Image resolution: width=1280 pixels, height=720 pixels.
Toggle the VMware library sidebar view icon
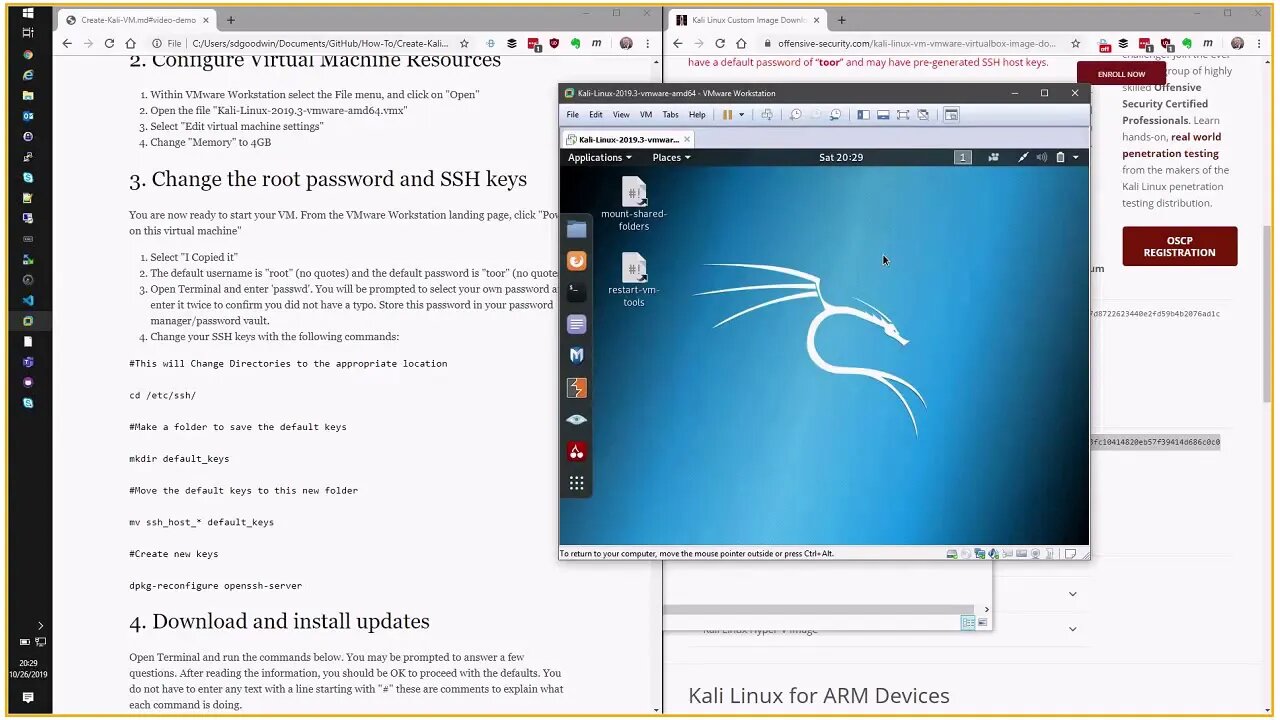864,115
